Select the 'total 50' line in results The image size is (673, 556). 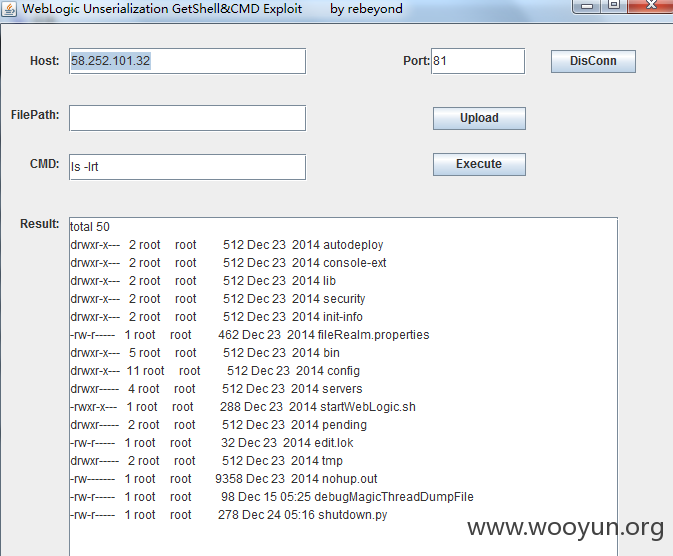[90, 227]
